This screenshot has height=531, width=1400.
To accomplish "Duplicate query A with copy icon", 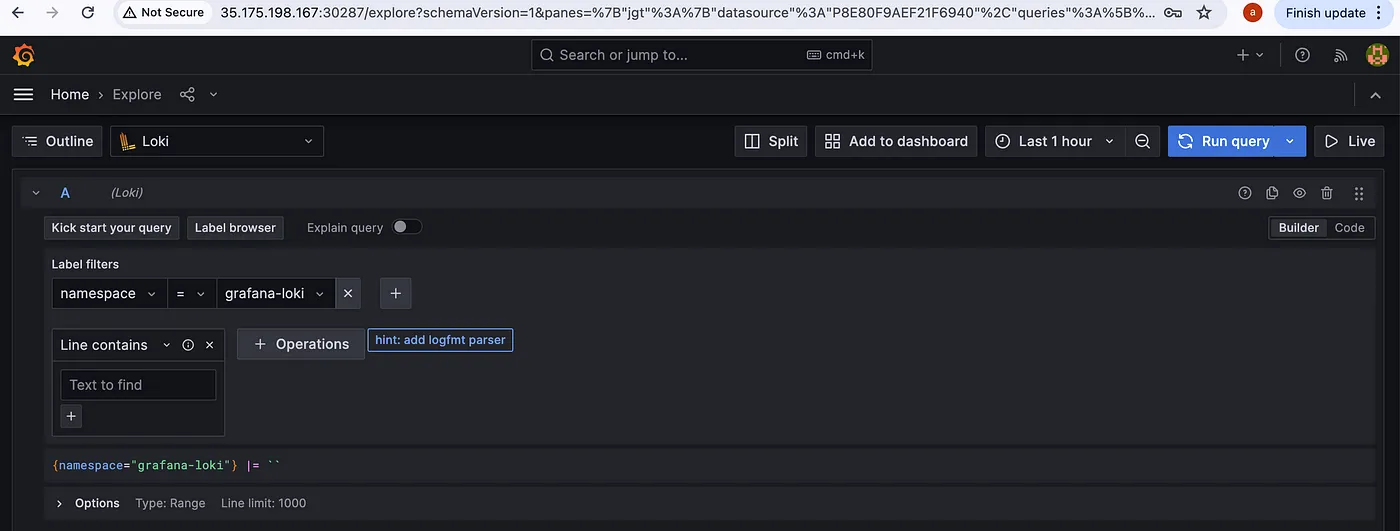I will click(1272, 193).
